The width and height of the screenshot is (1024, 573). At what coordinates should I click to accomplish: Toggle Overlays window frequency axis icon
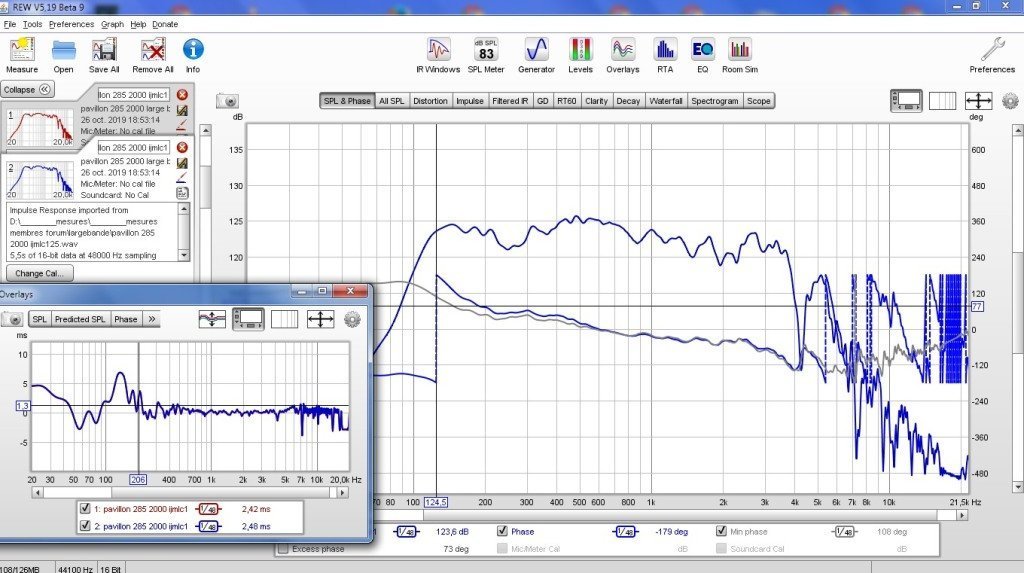[x=284, y=319]
